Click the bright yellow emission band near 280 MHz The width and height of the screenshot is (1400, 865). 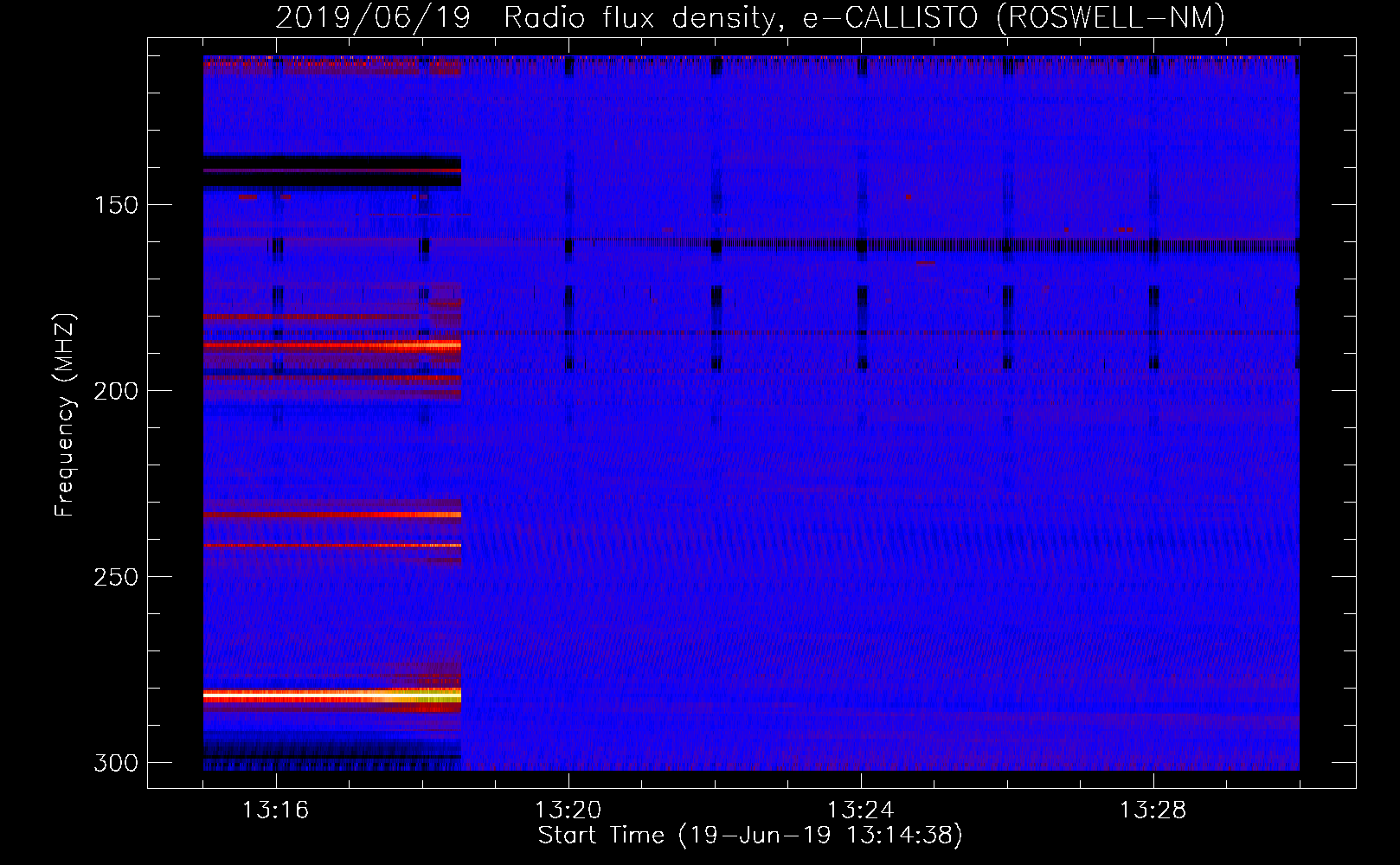332,695
